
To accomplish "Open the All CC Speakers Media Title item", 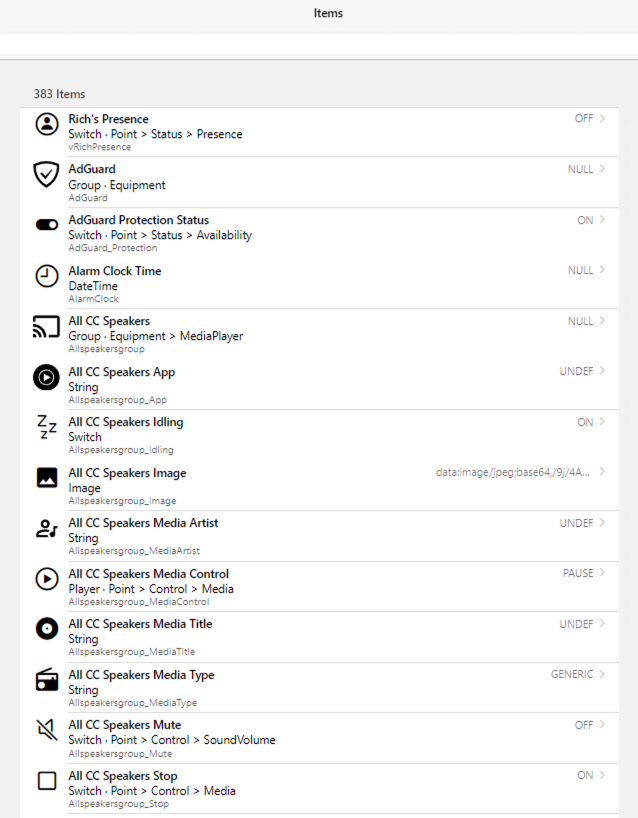I will (140, 624).
